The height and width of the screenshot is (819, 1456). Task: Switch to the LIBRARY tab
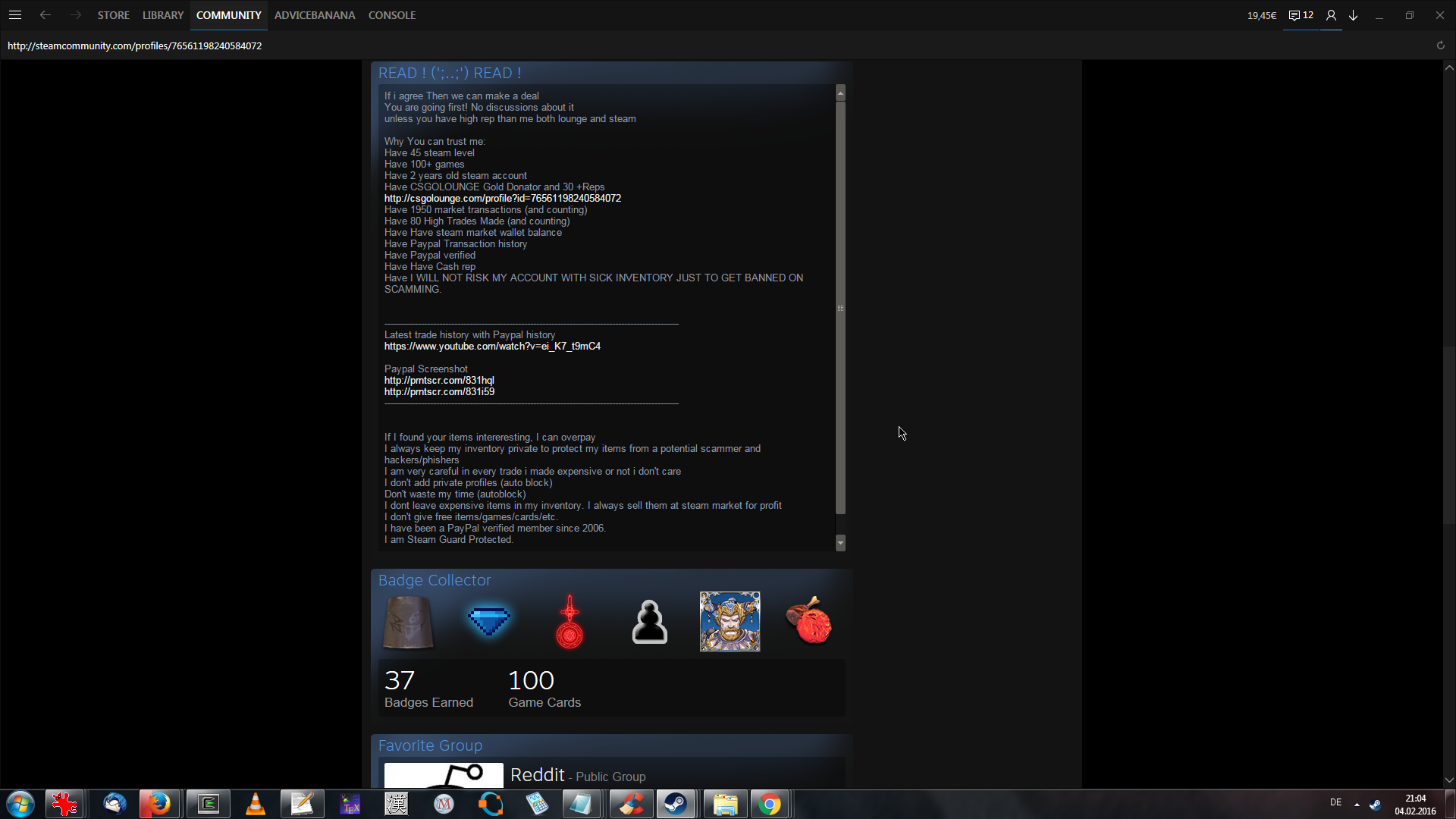tap(163, 15)
